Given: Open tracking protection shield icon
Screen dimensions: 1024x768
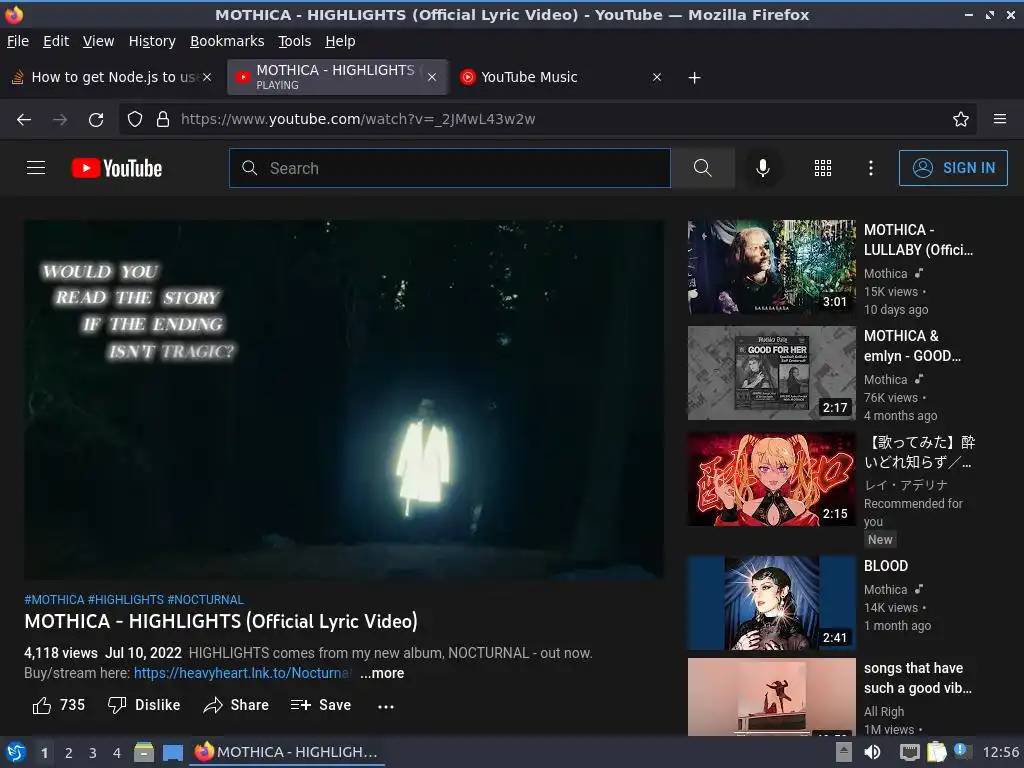Looking at the screenshot, I should point(135,119).
